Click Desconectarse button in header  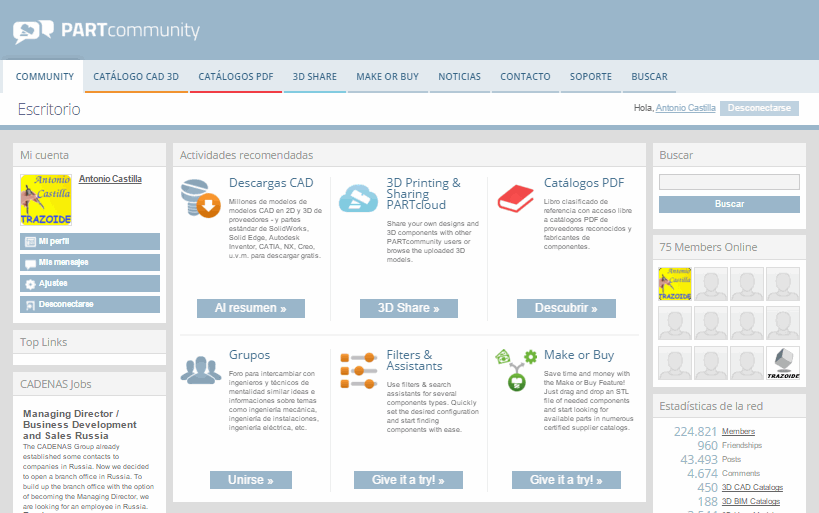pyautogui.click(x=759, y=108)
